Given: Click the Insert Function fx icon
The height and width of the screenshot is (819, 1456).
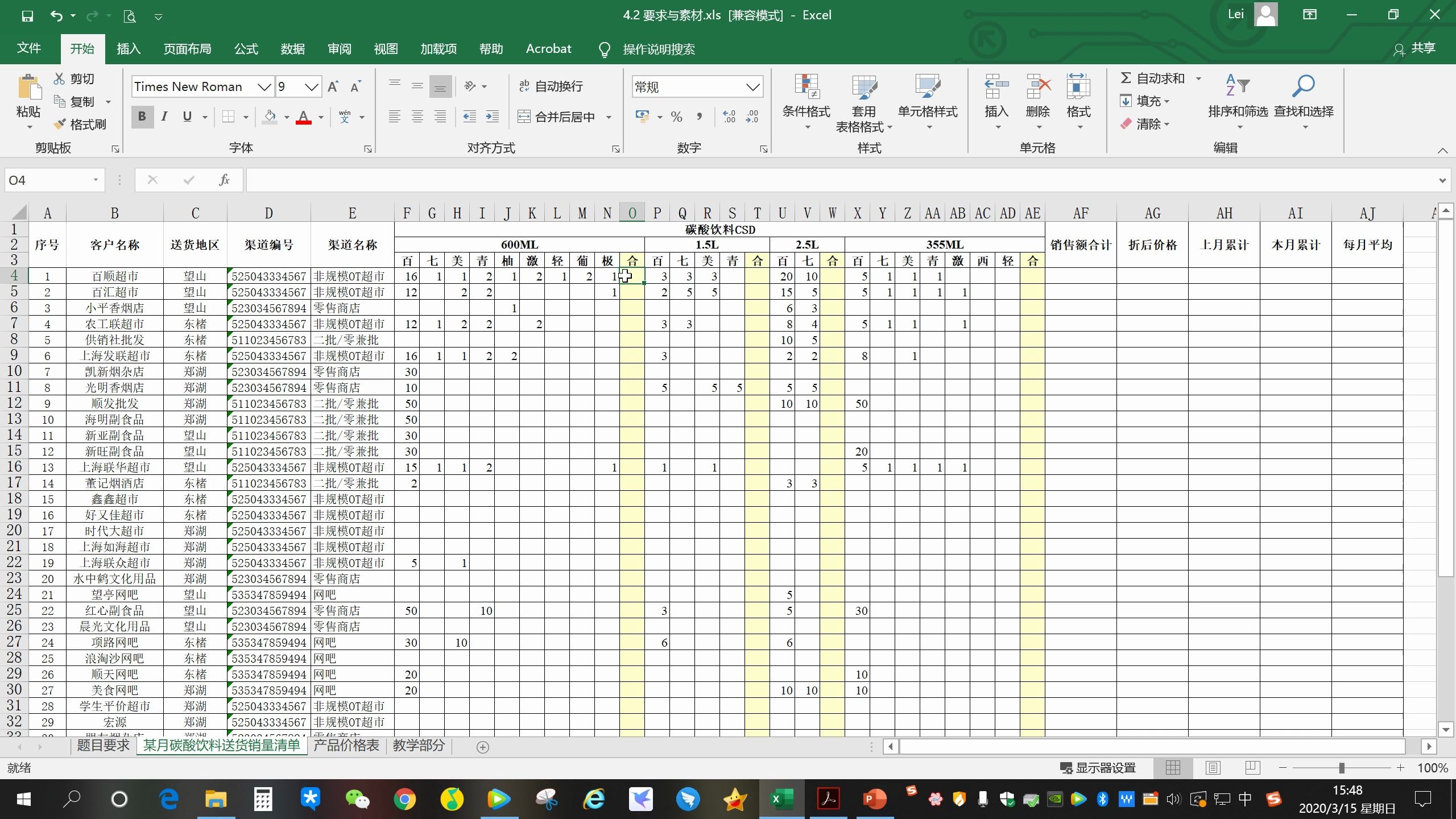Looking at the screenshot, I should [x=224, y=180].
